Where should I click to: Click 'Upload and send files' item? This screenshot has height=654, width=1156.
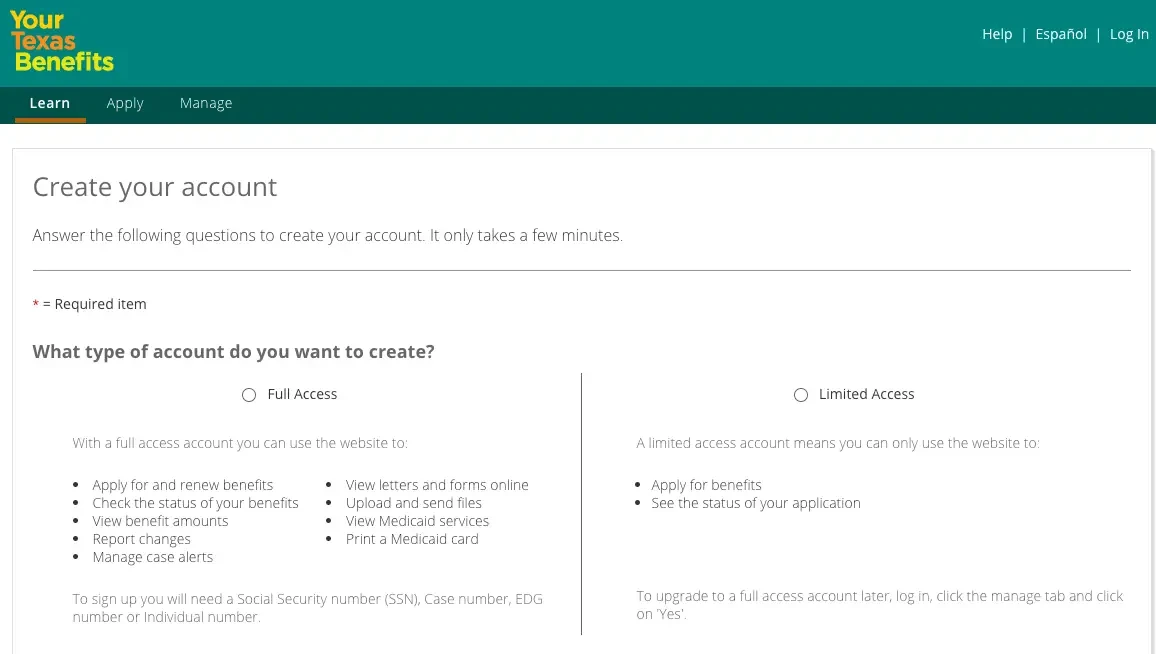(414, 503)
